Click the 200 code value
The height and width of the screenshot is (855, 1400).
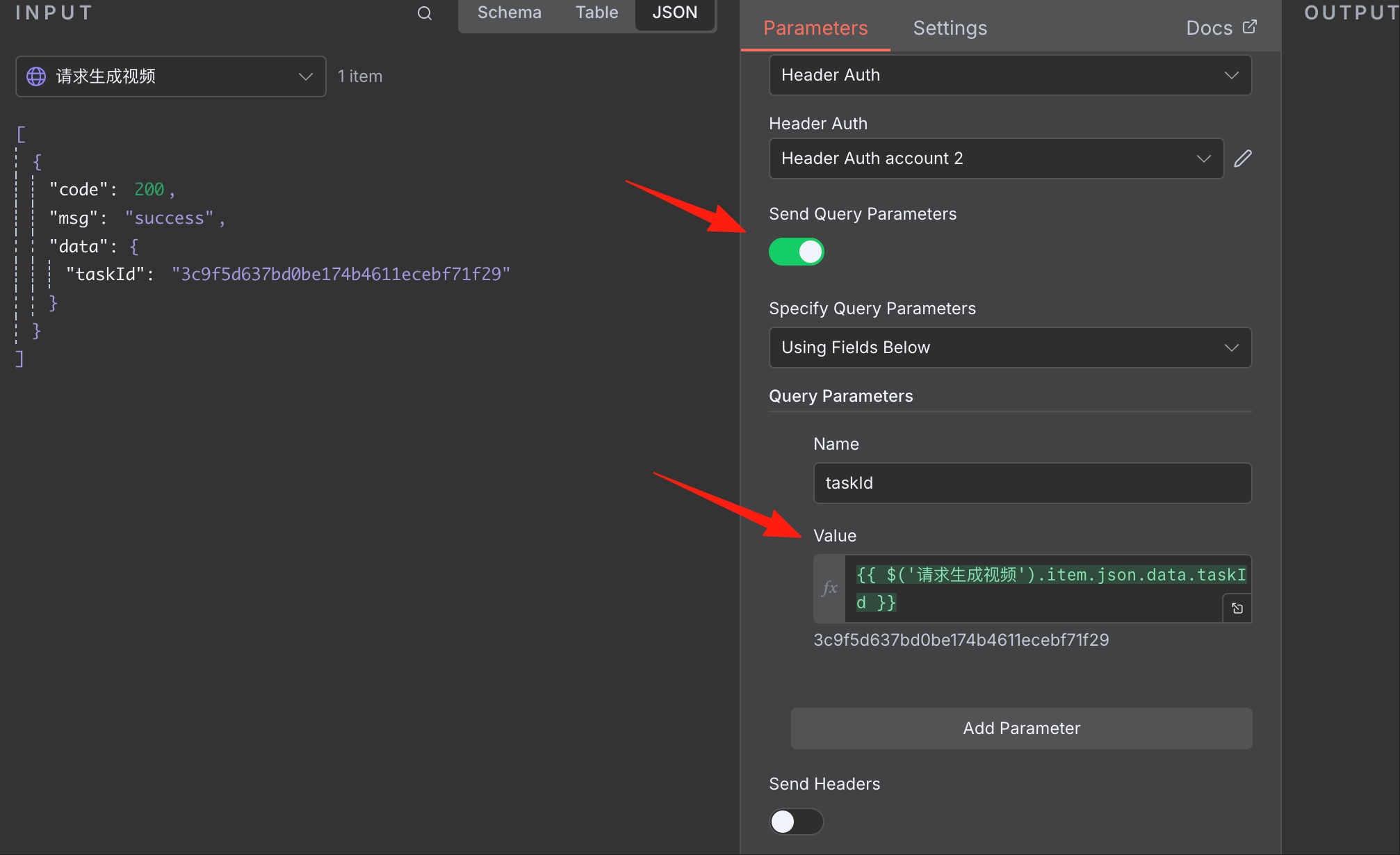pyautogui.click(x=149, y=190)
